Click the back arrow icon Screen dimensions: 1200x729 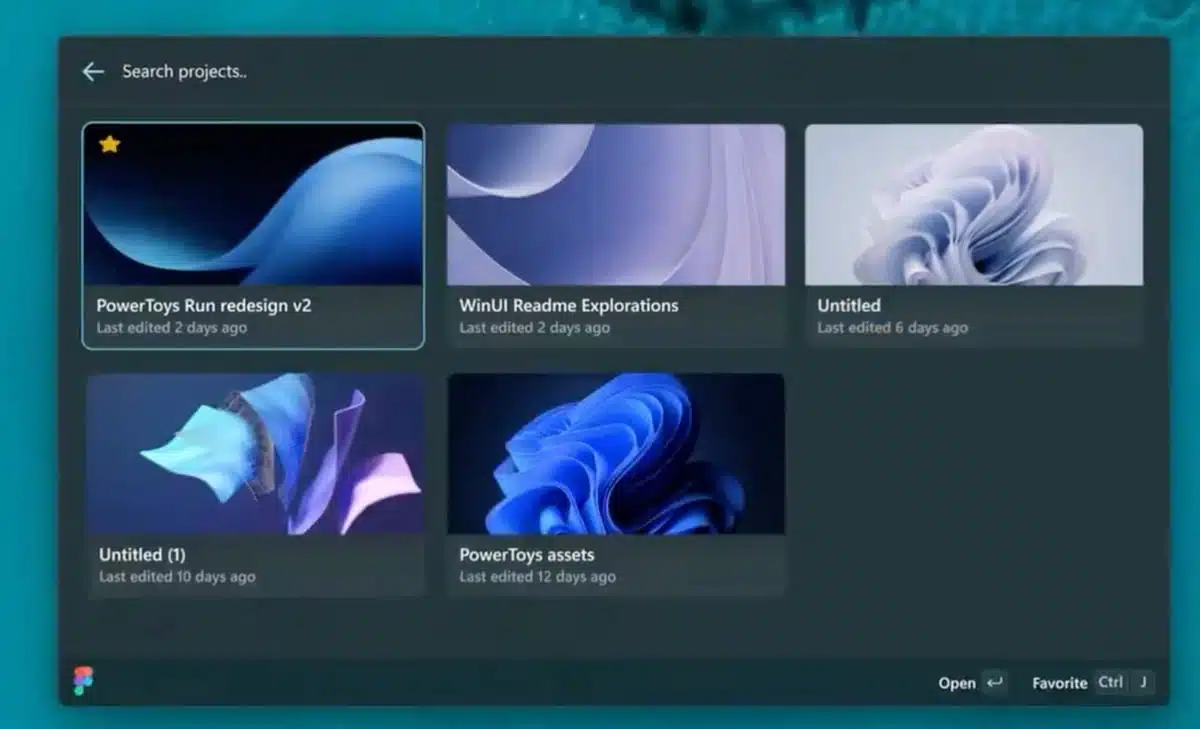tap(93, 71)
